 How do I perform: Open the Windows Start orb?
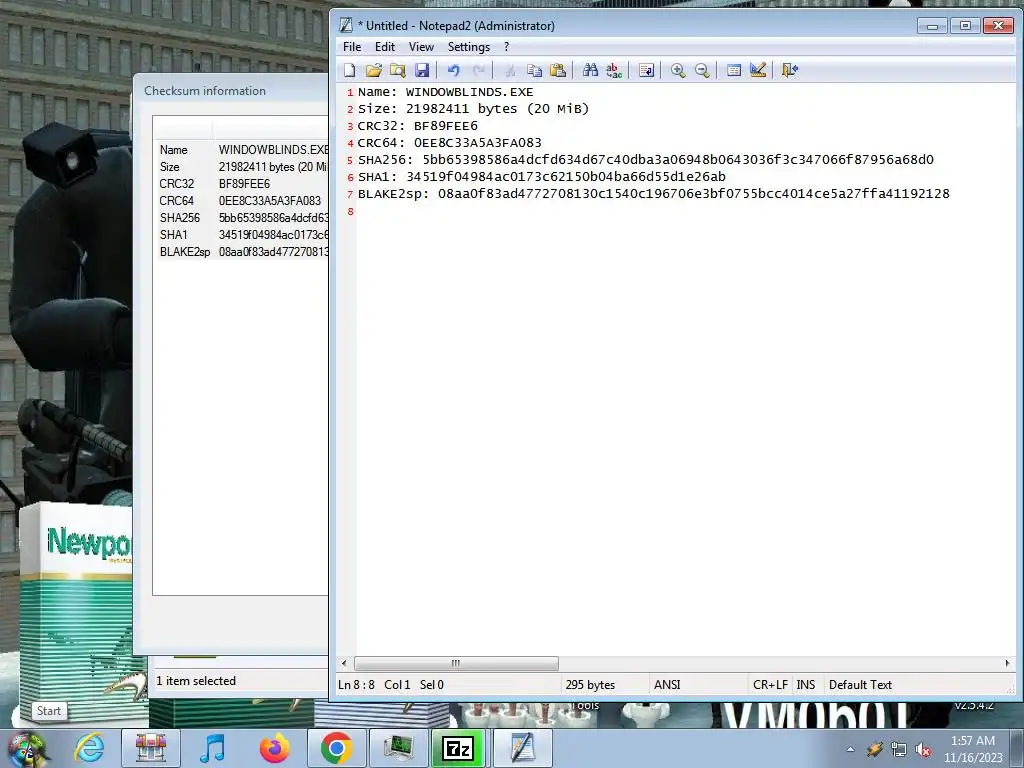27,748
